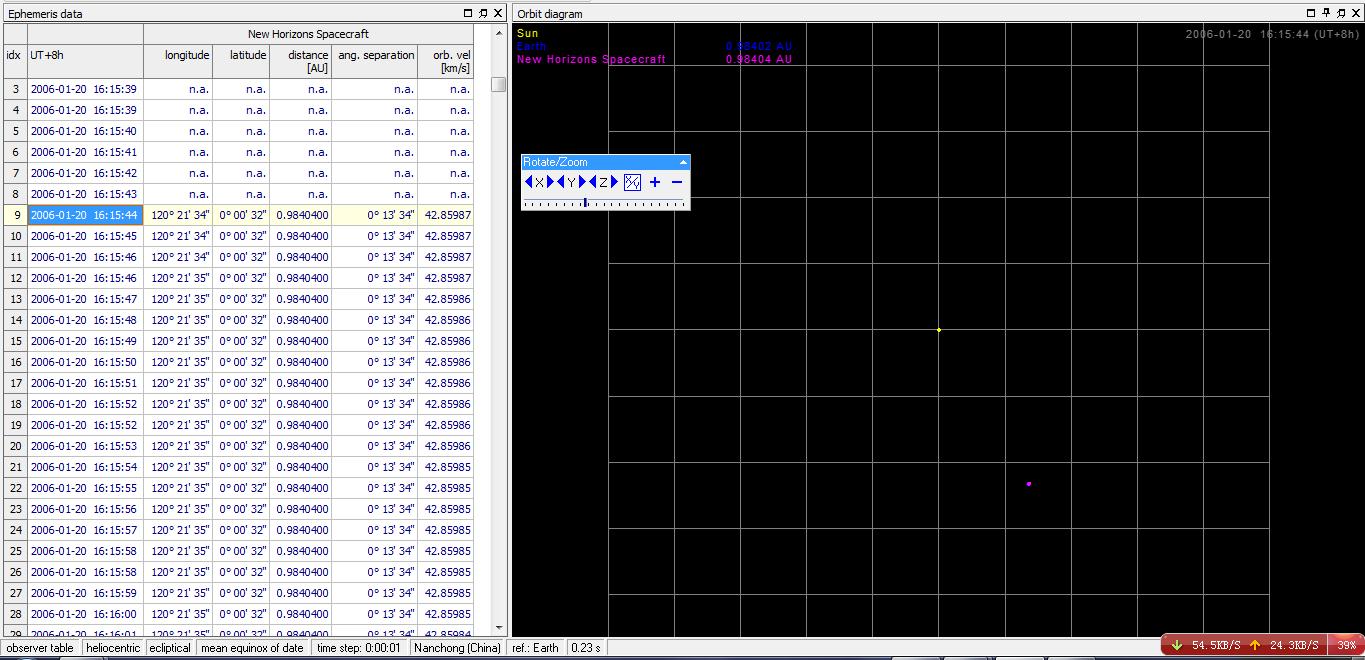Click '0.23 s' in the status bar
1365x660 pixels.
pos(586,648)
